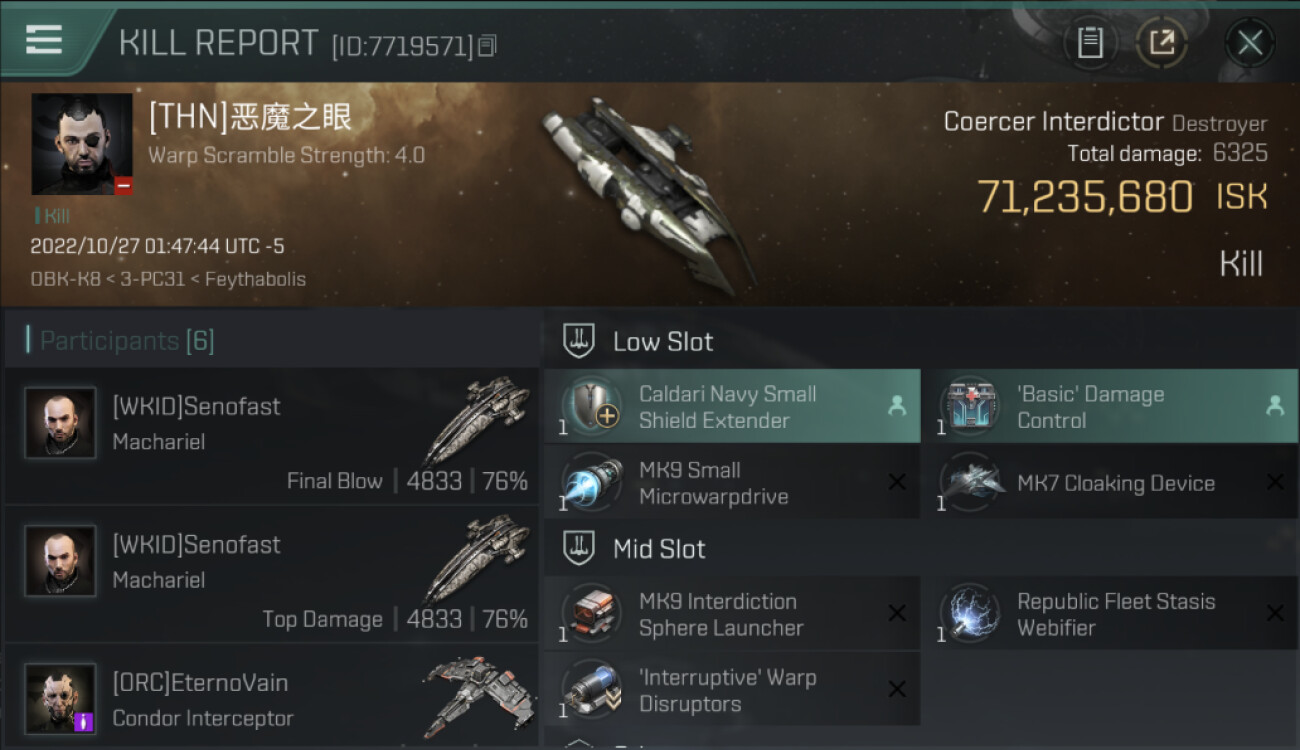View Senofast Final Blow participant entry
The image size is (1300, 750).
tap(271, 436)
